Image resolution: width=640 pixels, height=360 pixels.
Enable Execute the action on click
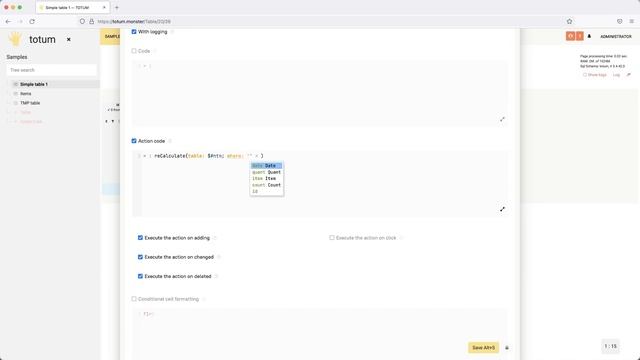click(x=332, y=238)
